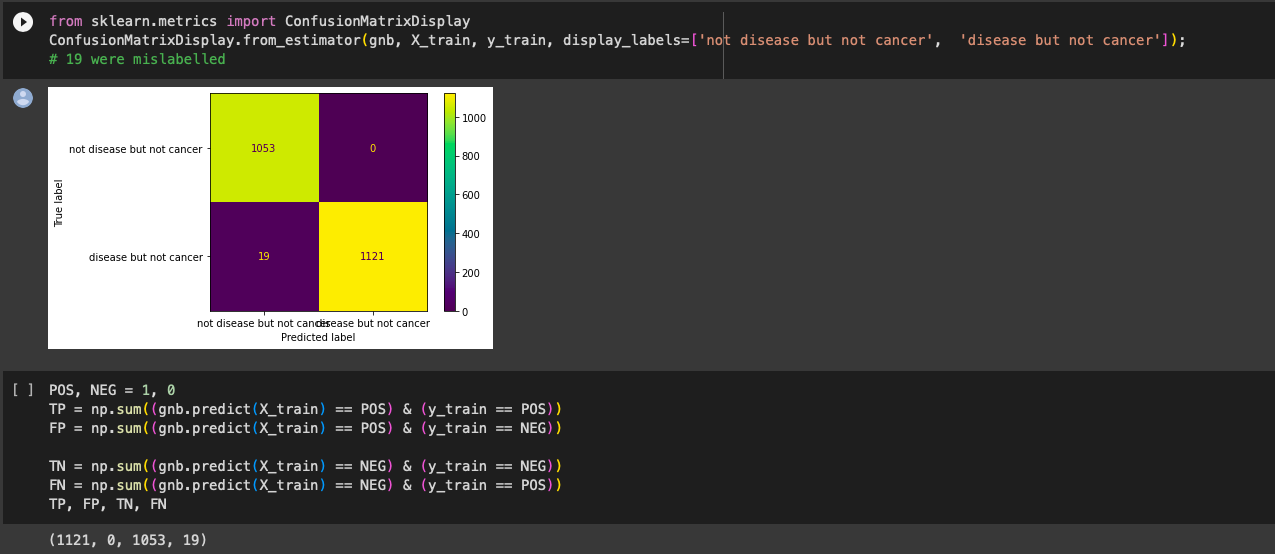Screen dimensions: 1275x554
Task: Click the top-right 0 cell in matrix
Action: (x=373, y=148)
